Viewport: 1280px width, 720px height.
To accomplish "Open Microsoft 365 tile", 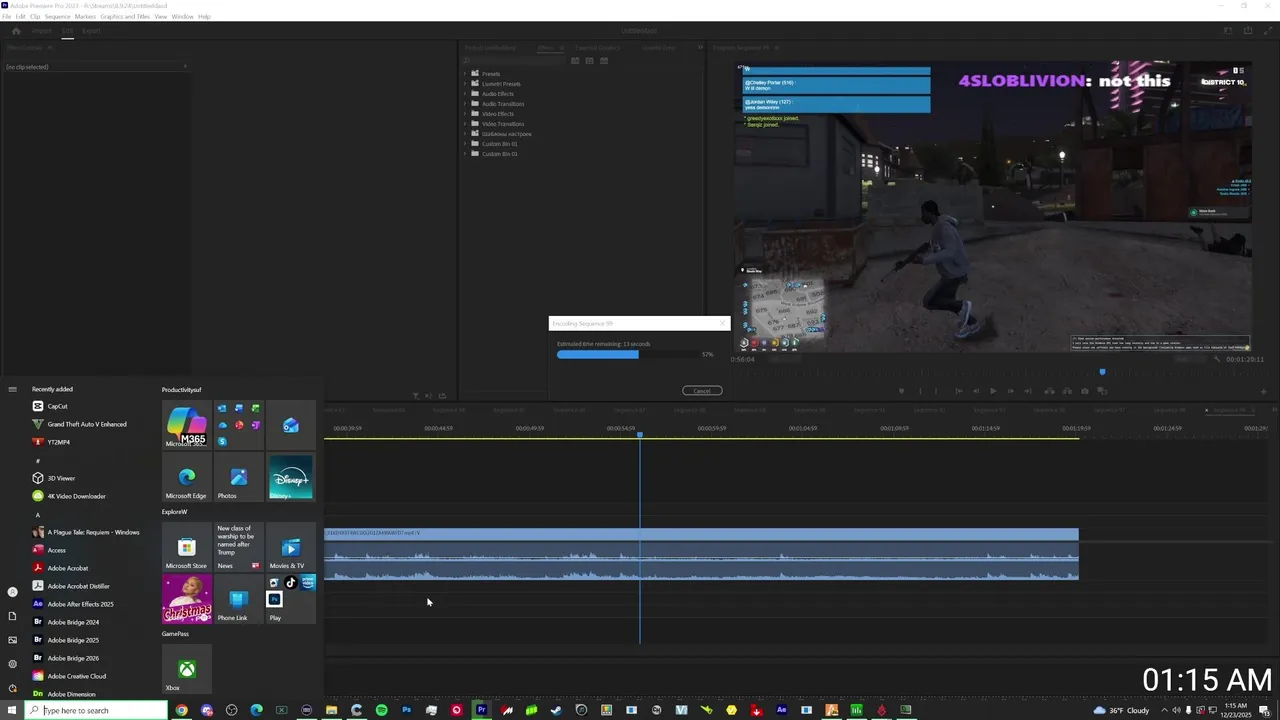I will click(187, 424).
